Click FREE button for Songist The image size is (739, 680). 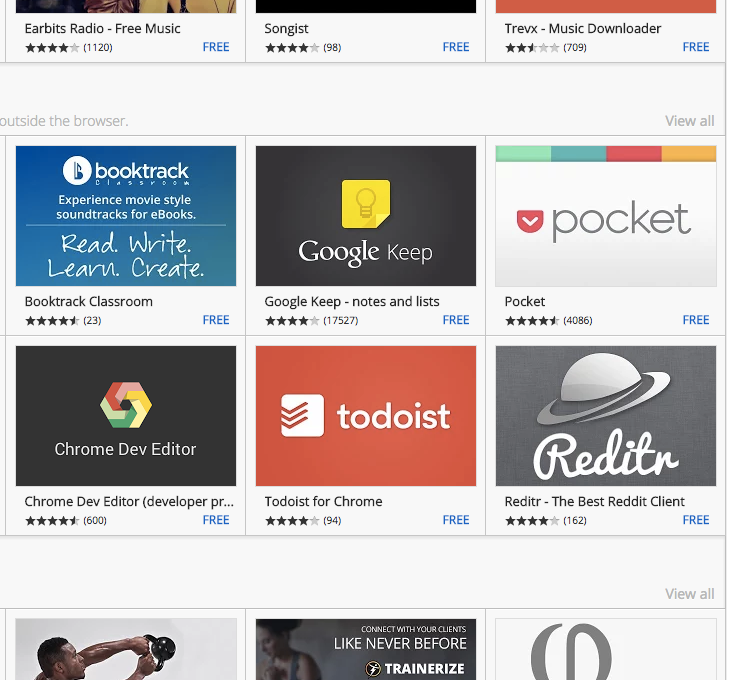click(456, 47)
